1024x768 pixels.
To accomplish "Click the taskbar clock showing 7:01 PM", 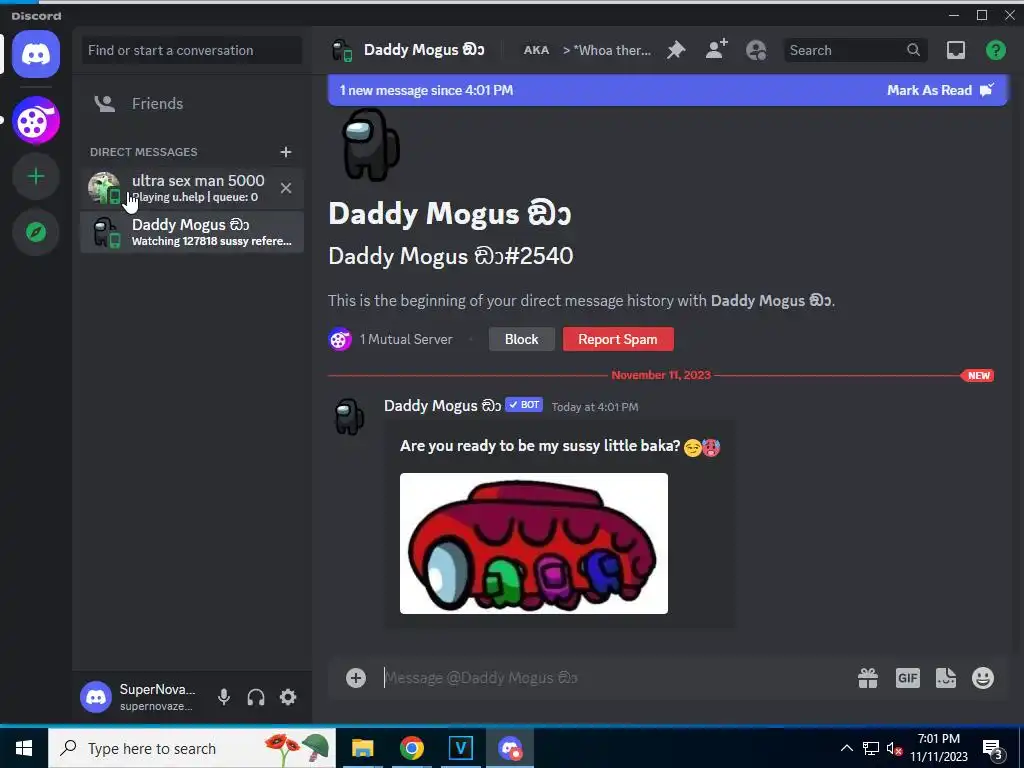I will point(939,748).
